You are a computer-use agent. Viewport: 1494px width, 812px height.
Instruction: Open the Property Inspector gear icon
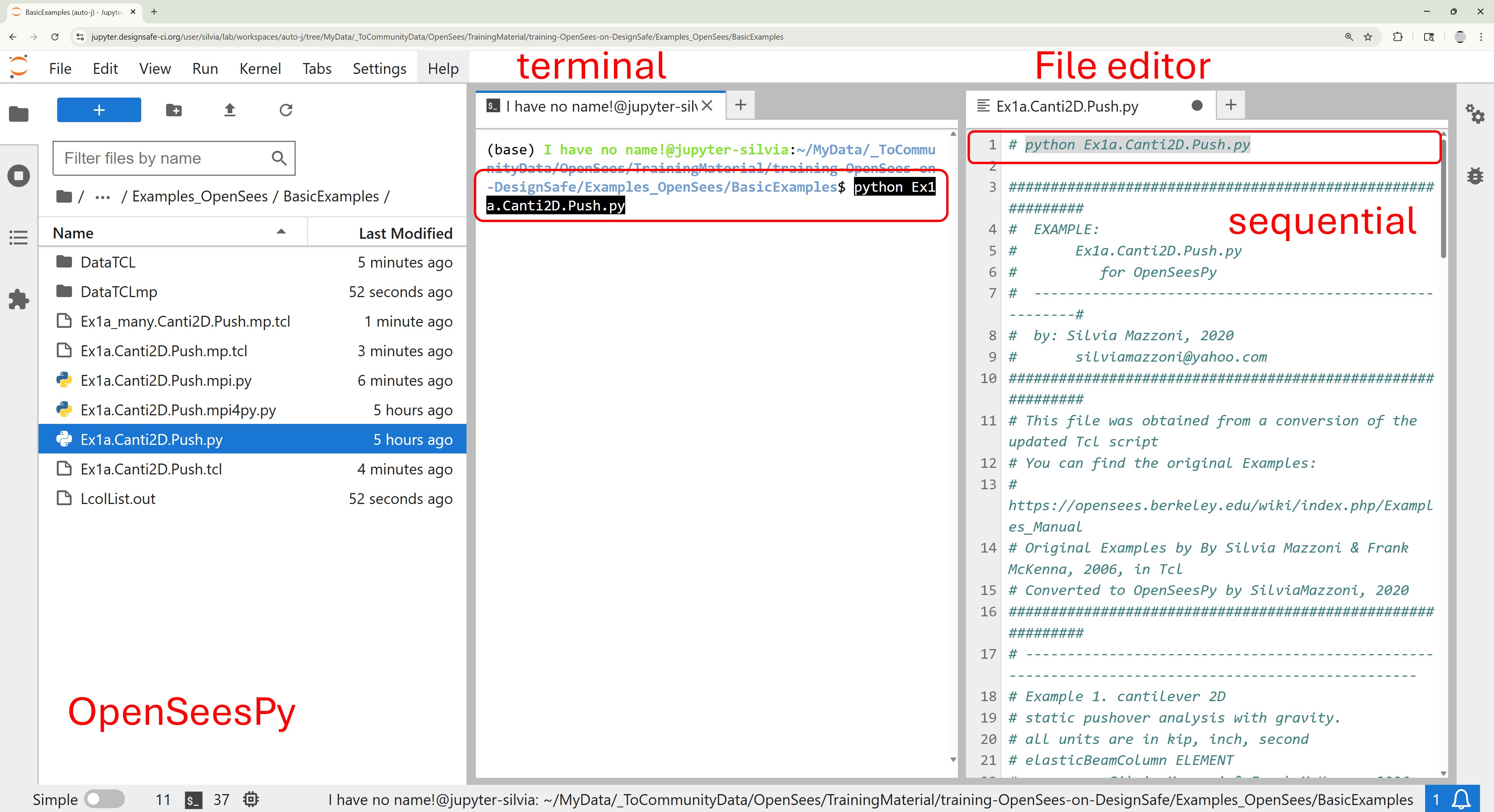tap(1474, 114)
